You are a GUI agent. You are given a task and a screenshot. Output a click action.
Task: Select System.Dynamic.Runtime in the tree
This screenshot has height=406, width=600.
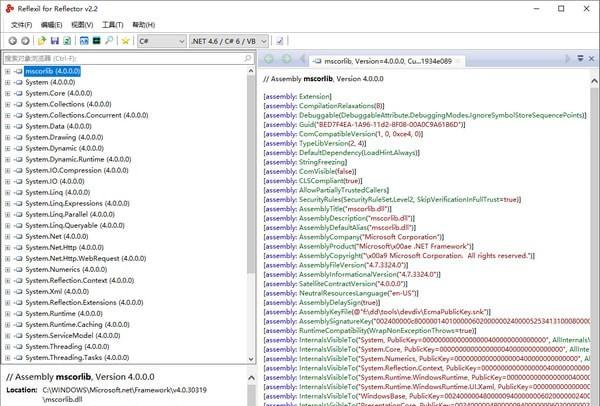click(78, 159)
